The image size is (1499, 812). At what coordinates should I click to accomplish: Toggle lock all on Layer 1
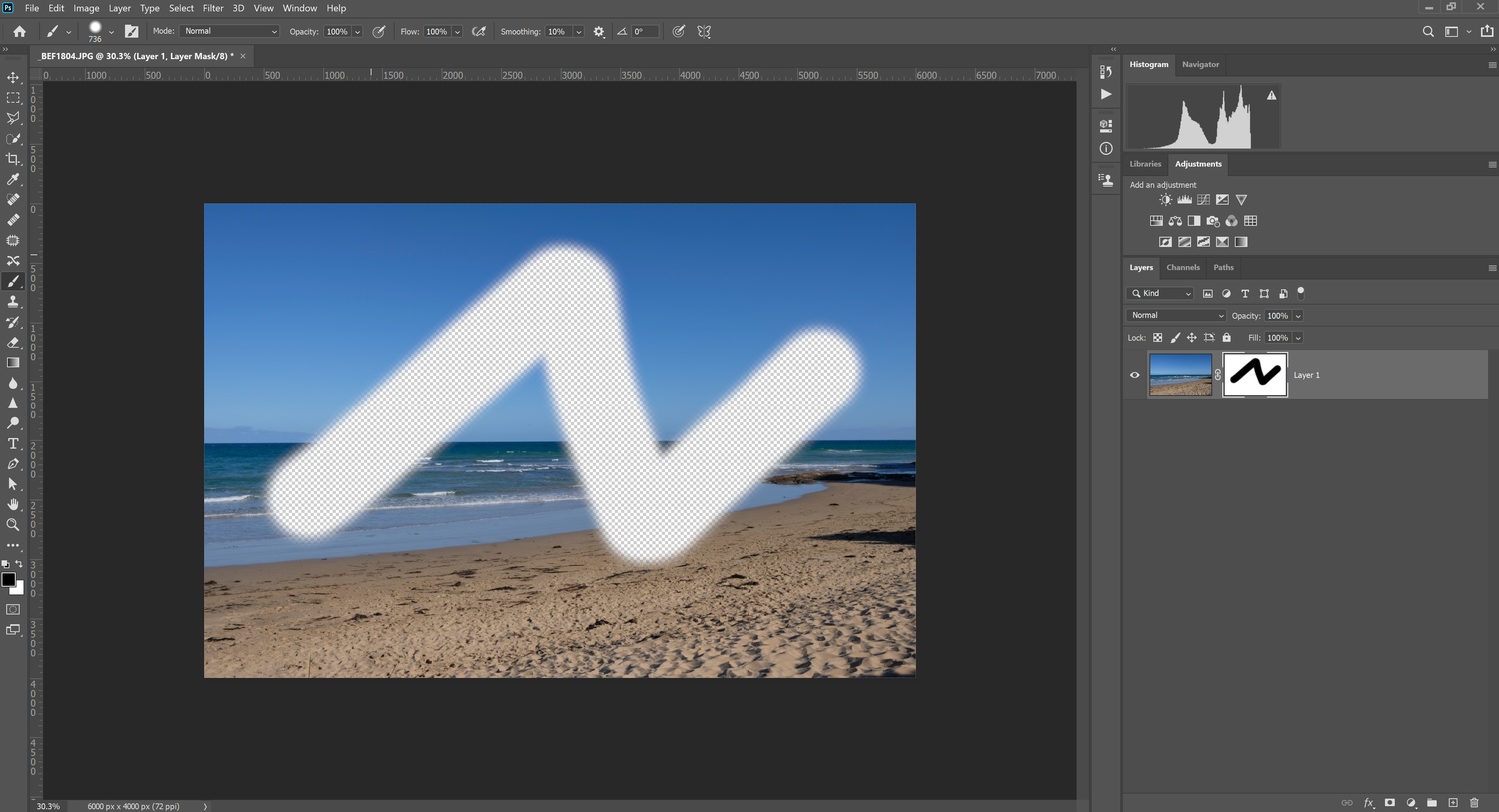coord(1226,337)
